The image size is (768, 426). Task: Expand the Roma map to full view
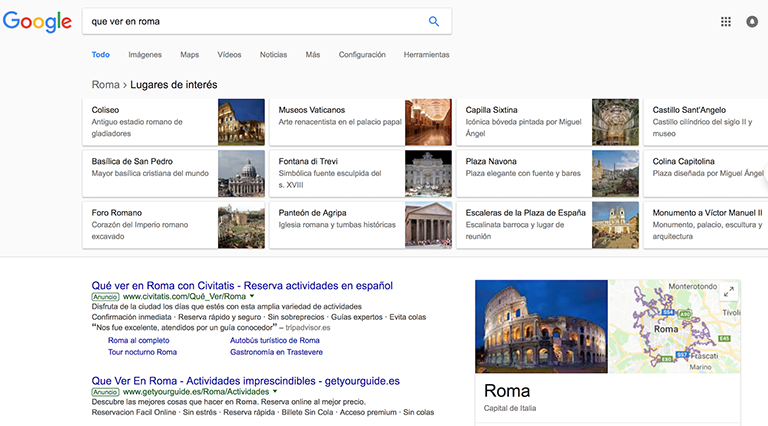(729, 291)
